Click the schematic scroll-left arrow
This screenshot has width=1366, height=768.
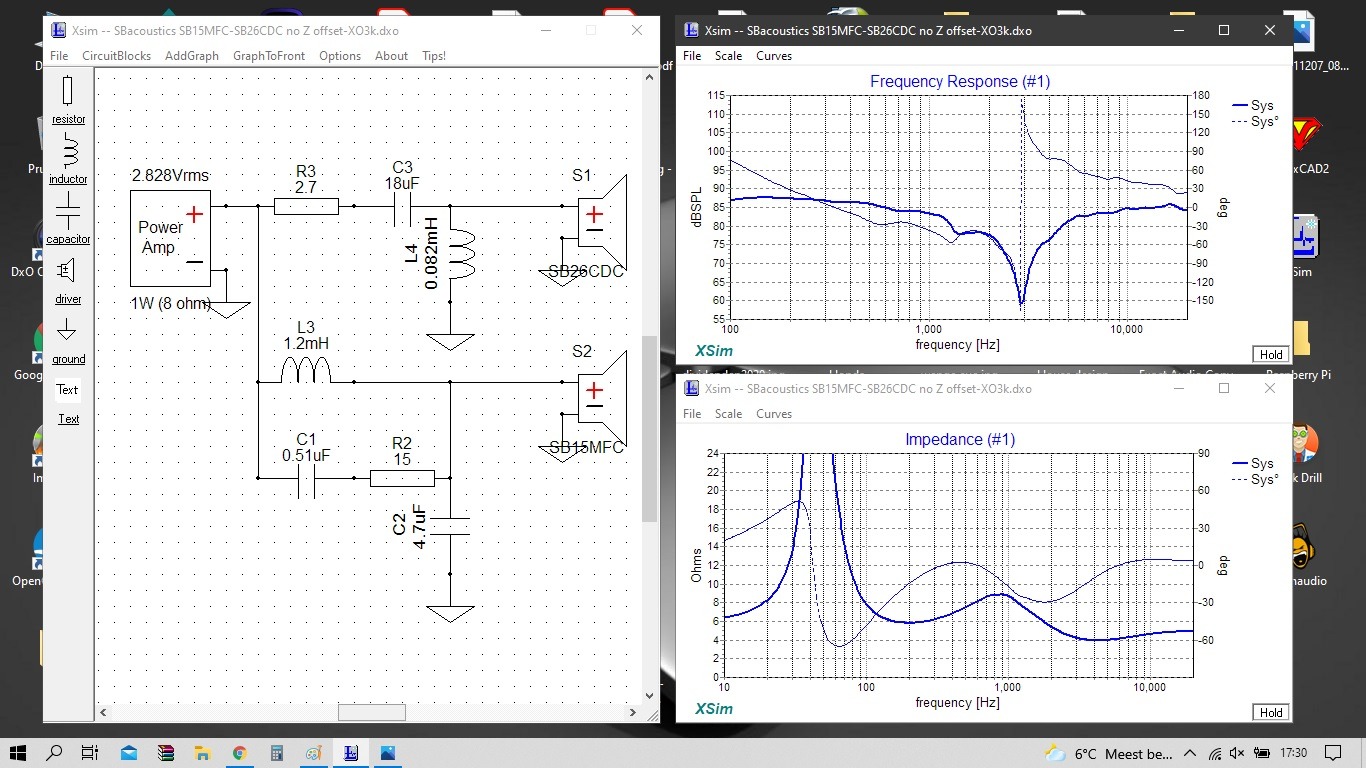point(103,713)
